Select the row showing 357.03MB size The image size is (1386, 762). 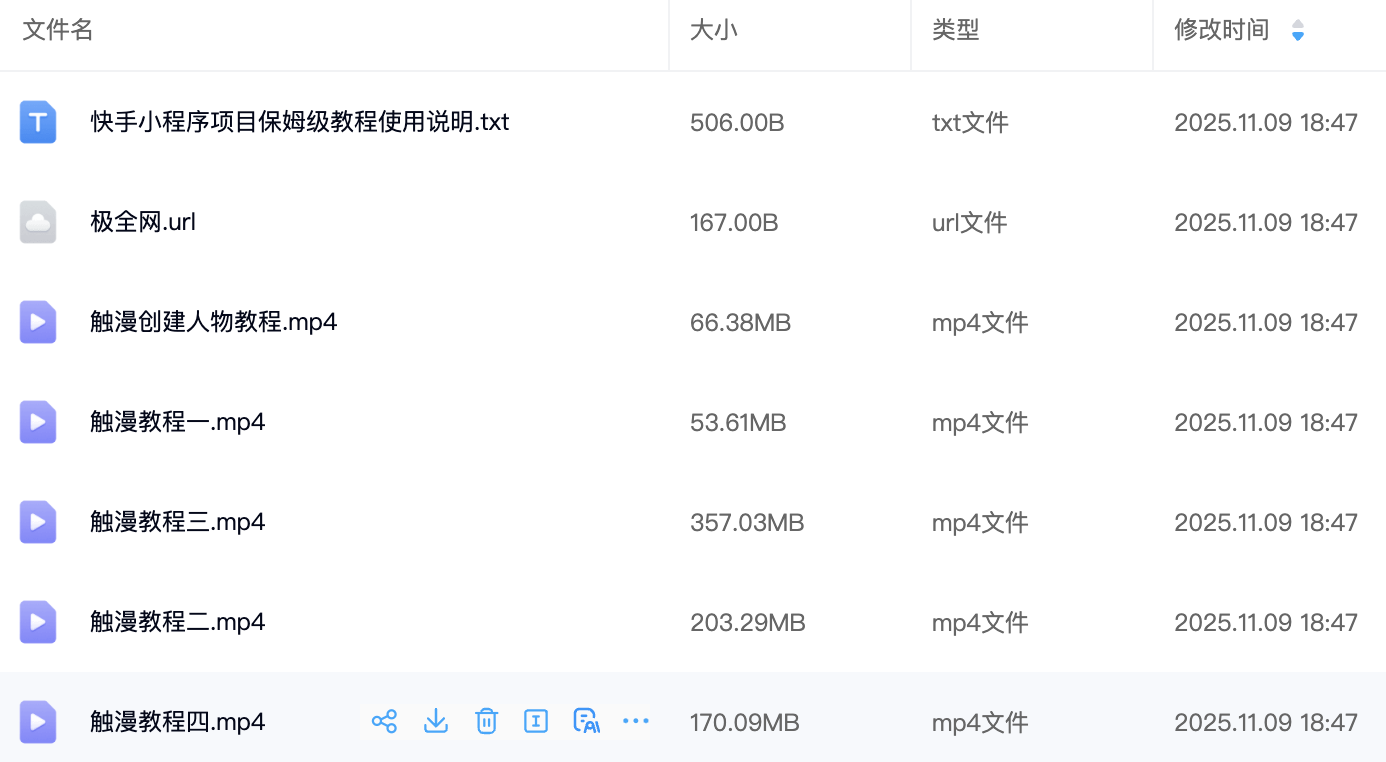coord(747,523)
